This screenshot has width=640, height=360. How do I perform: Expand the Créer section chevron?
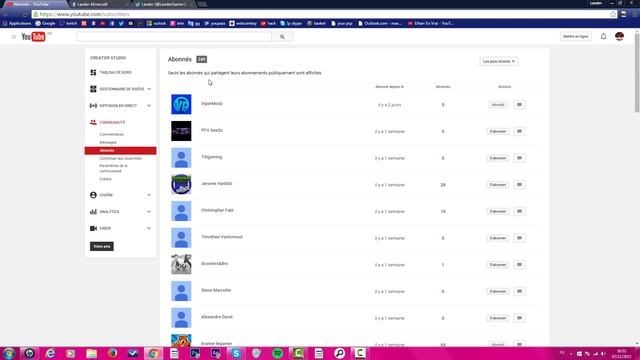[149, 229]
